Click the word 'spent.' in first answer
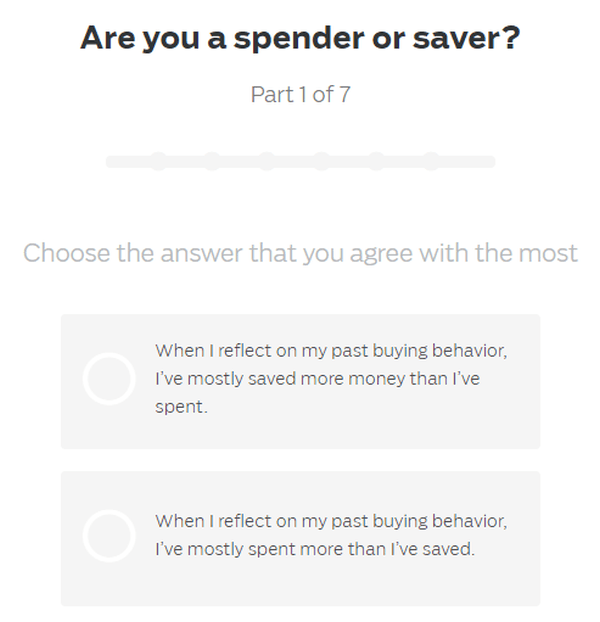600x622 pixels. [181, 408]
